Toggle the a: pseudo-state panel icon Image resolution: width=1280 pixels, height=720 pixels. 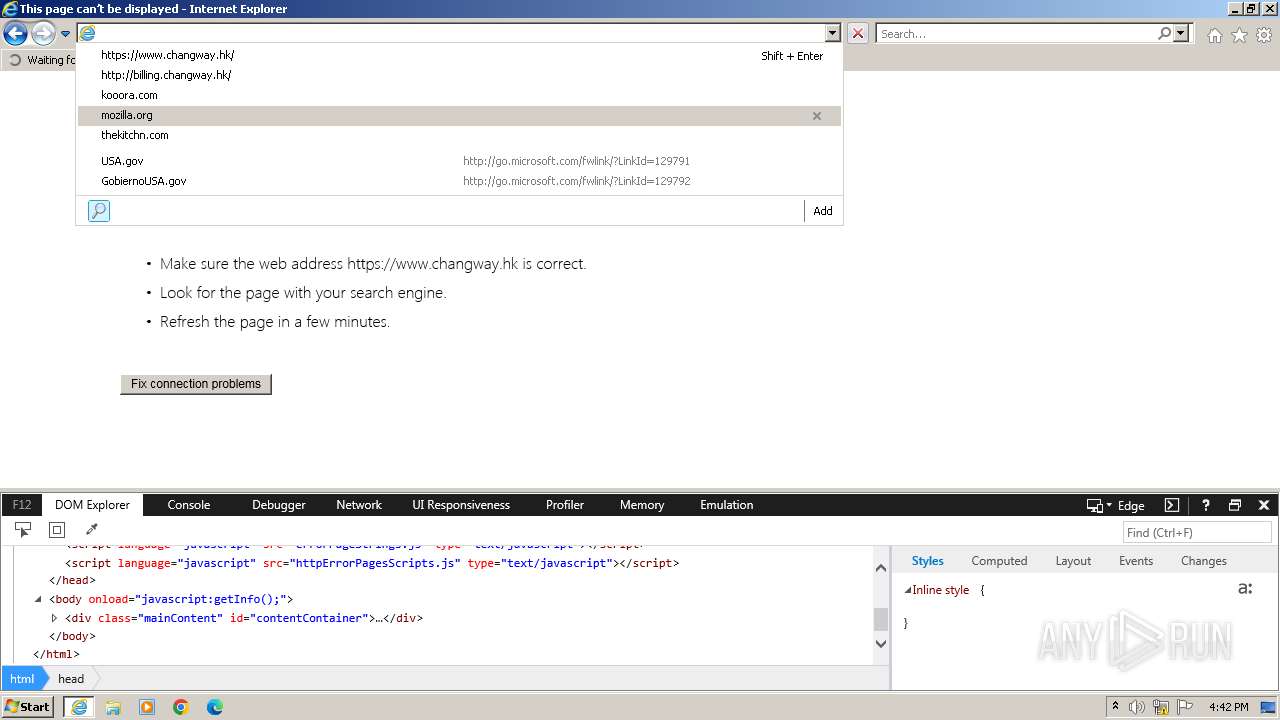click(x=1245, y=589)
